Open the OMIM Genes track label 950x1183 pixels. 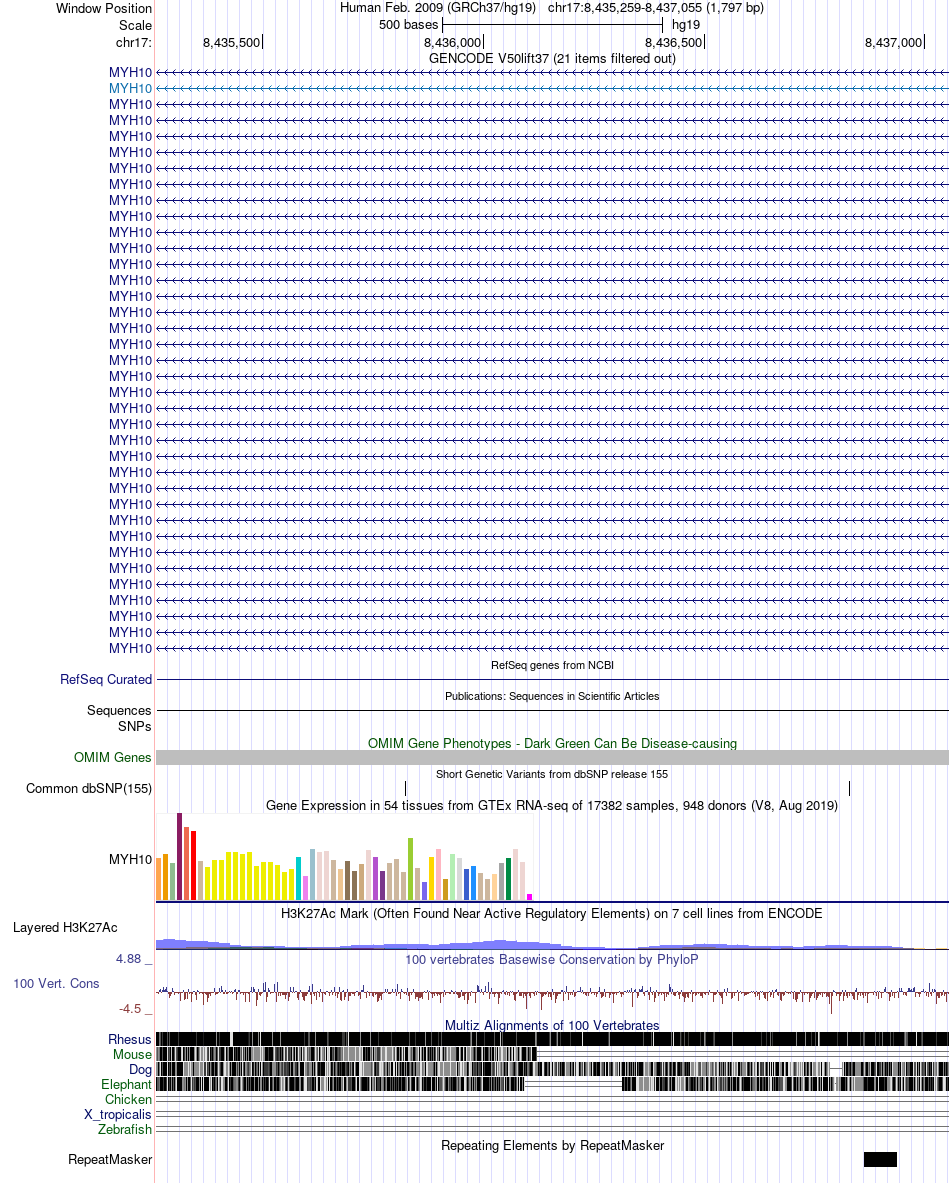[x=112, y=757]
